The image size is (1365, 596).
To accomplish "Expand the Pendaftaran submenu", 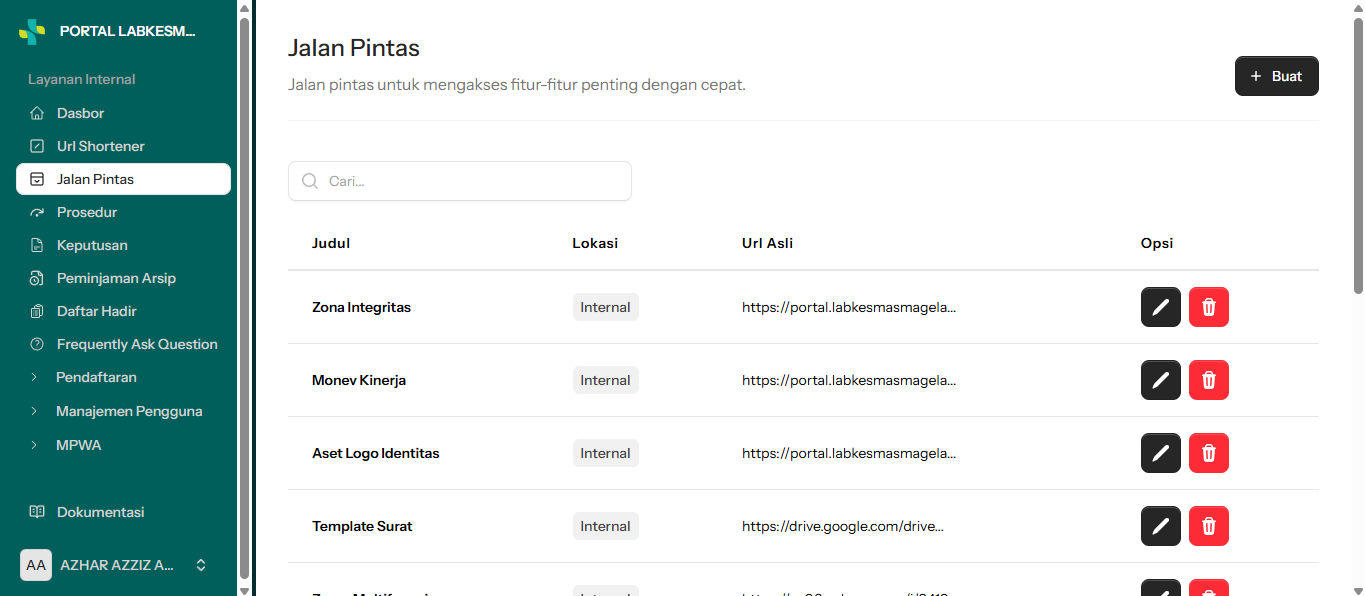I will [x=124, y=377].
